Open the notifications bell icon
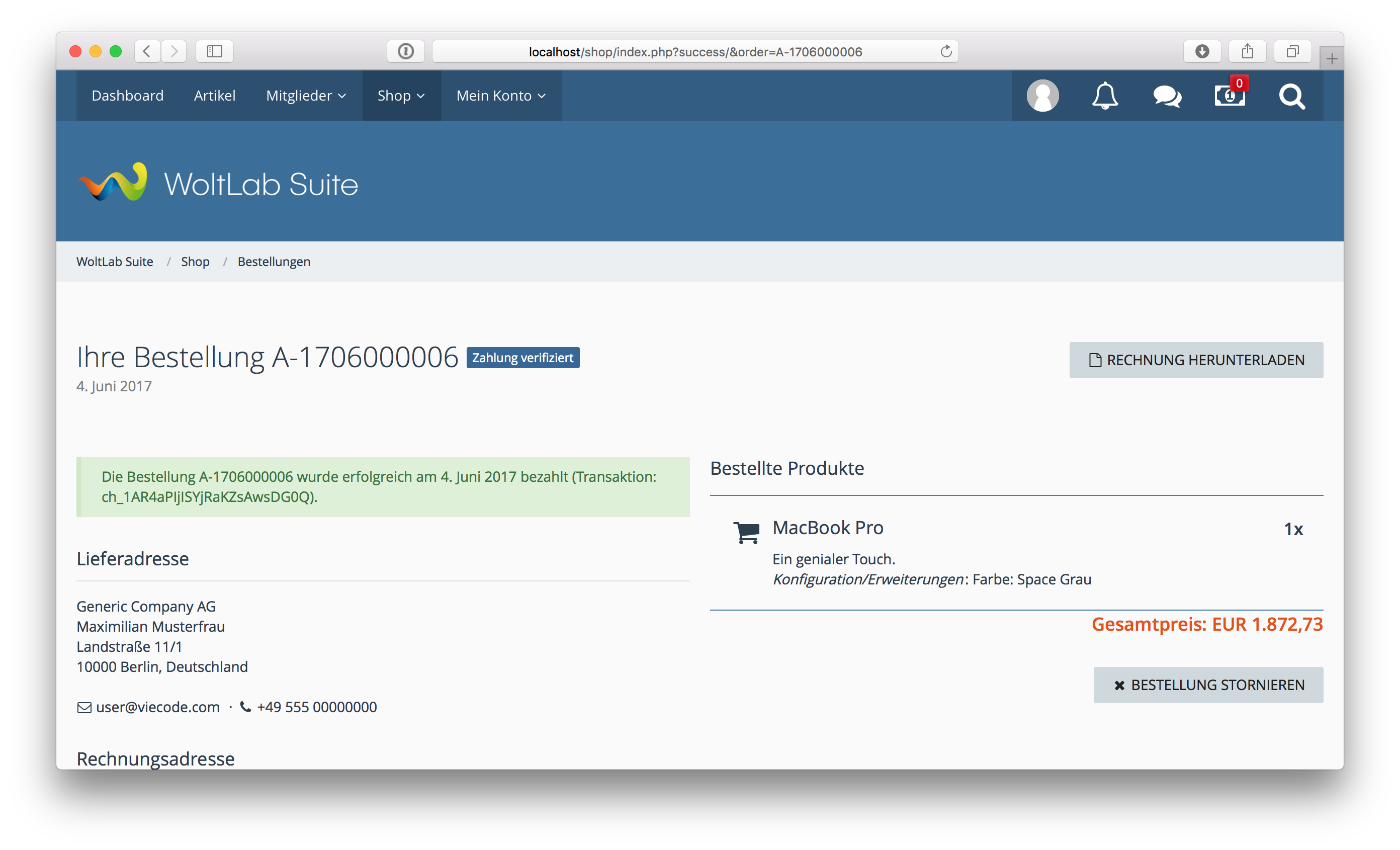 [1105, 96]
